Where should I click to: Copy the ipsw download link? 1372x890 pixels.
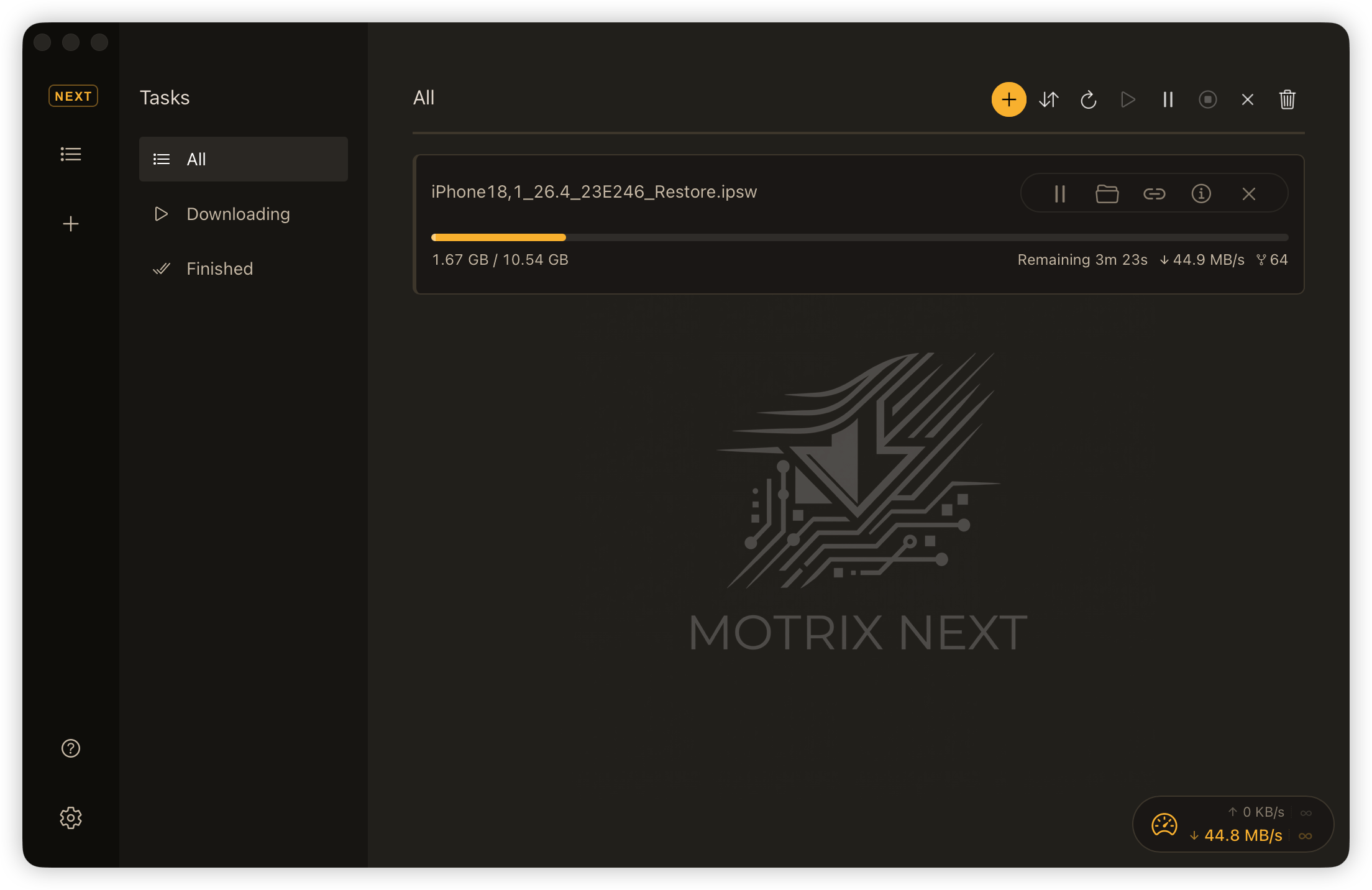pos(1155,194)
